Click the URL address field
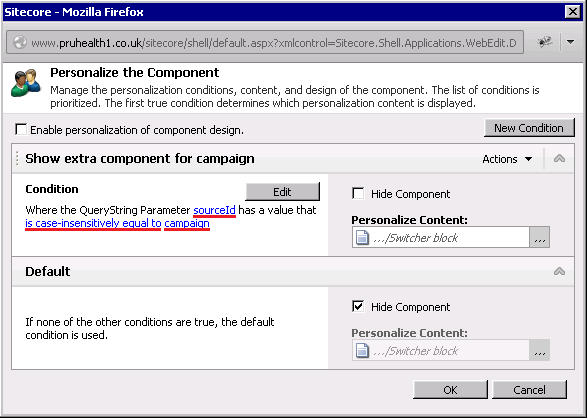Screen dimensions: 587x418 274,43
